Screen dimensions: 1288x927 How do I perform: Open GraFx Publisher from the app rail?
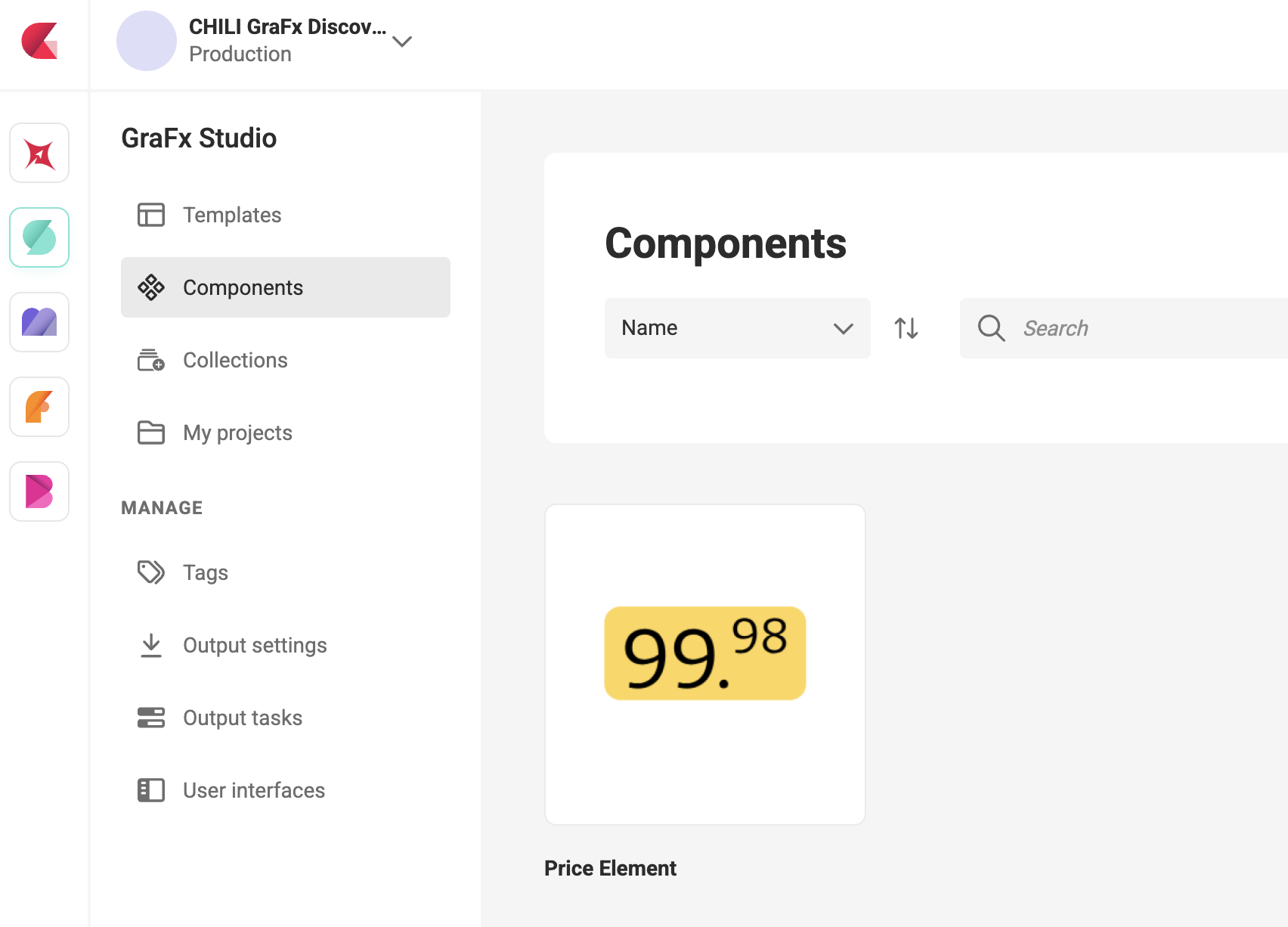pos(39,153)
